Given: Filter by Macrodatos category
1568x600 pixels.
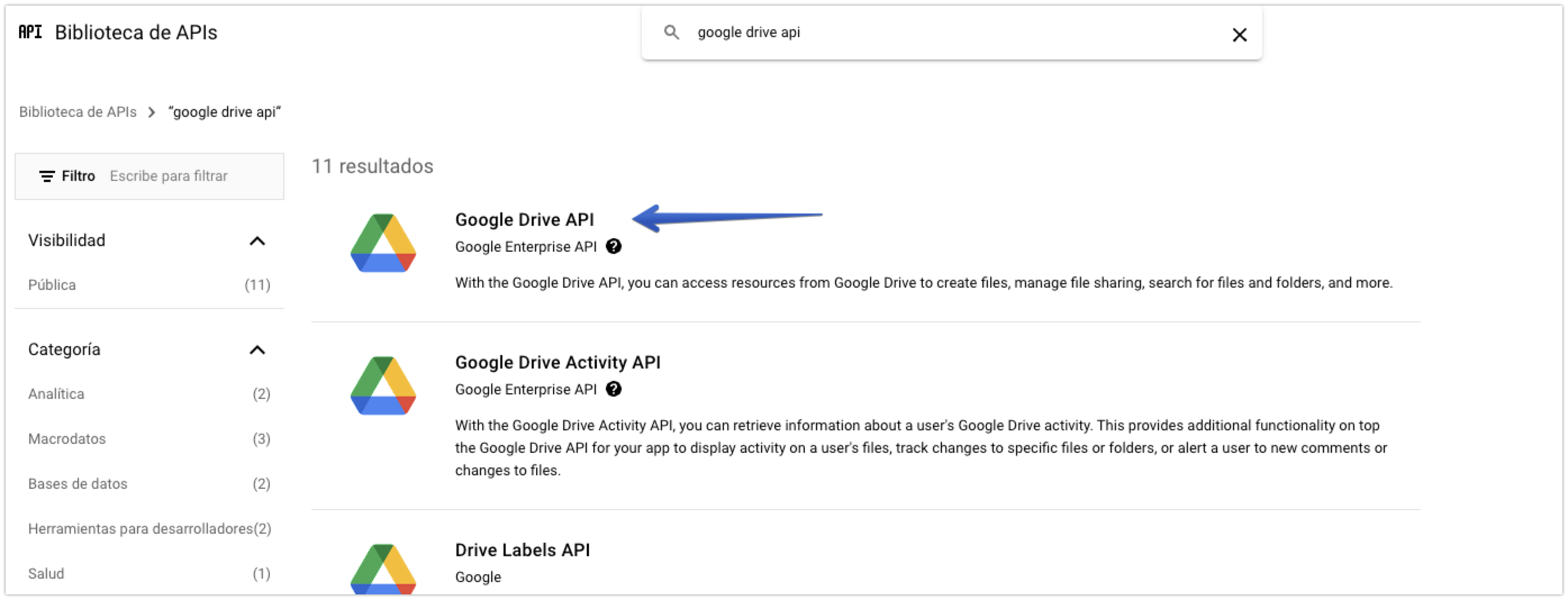Looking at the screenshot, I should tap(149, 439).
